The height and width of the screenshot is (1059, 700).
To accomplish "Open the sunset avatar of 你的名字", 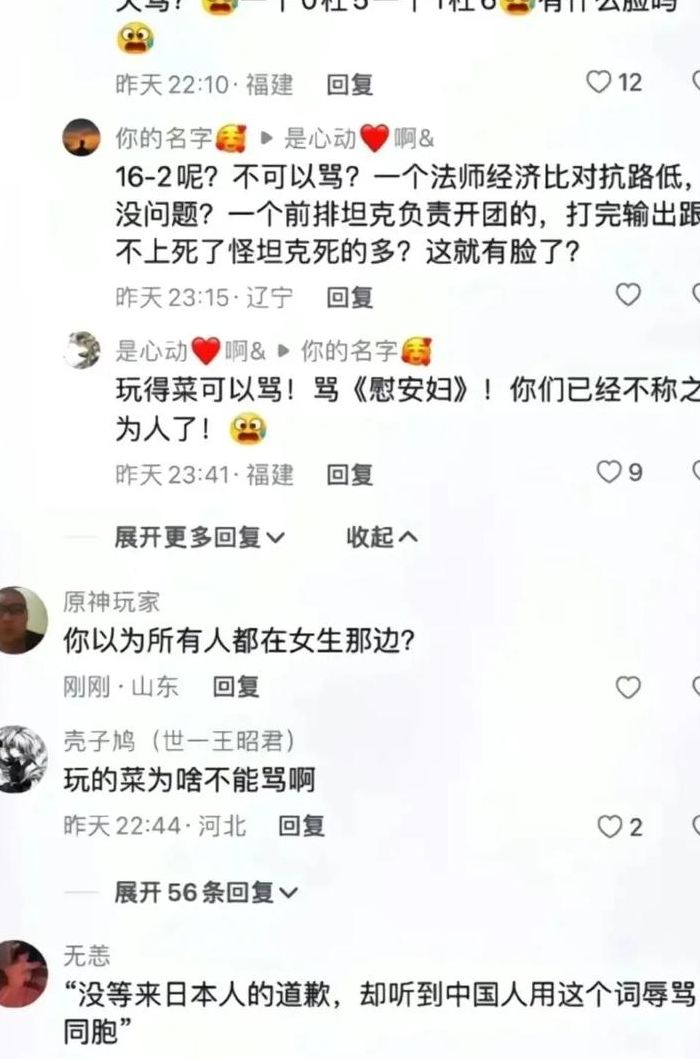I will tap(82, 138).
